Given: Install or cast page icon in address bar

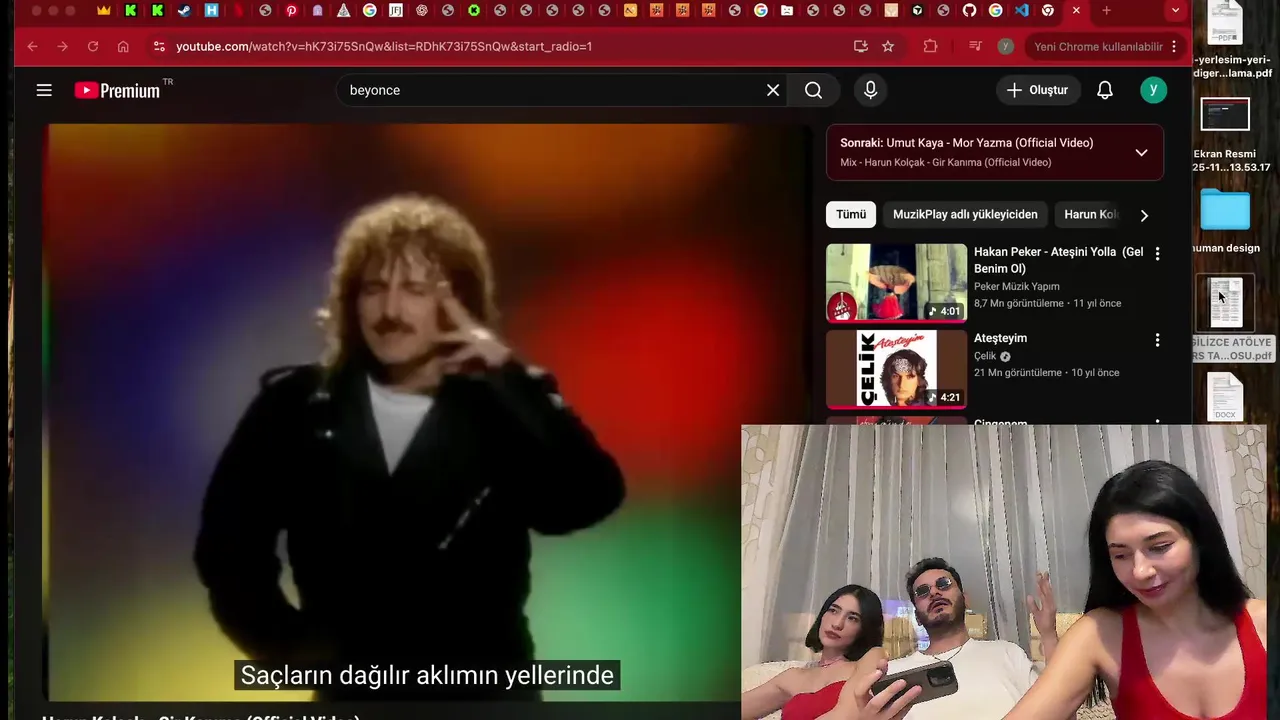Looking at the screenshot, I should click(x=860, y=46).
